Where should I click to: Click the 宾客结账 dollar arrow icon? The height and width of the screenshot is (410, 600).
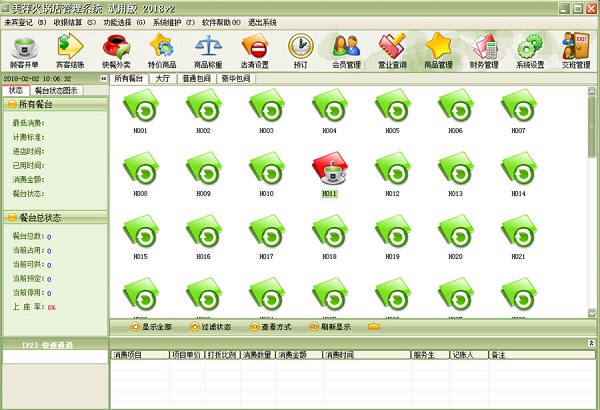tap(70, 51)
